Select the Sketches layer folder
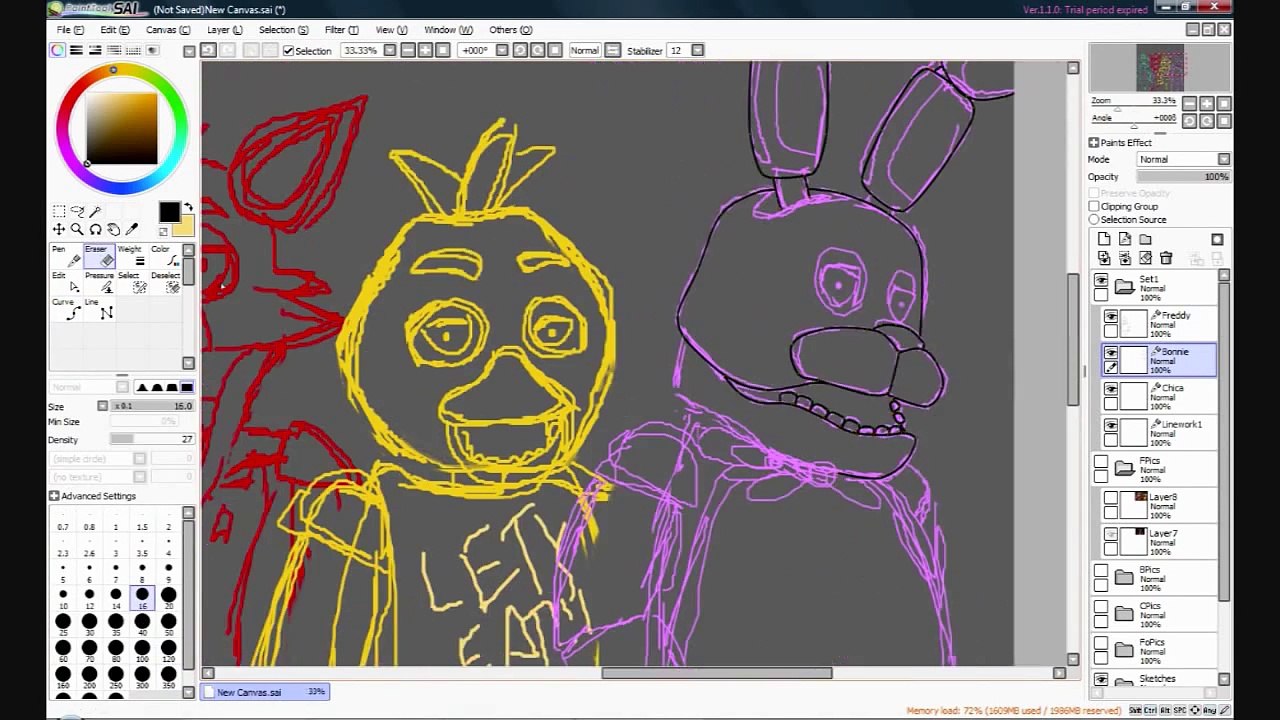 tap(1156, 680)
